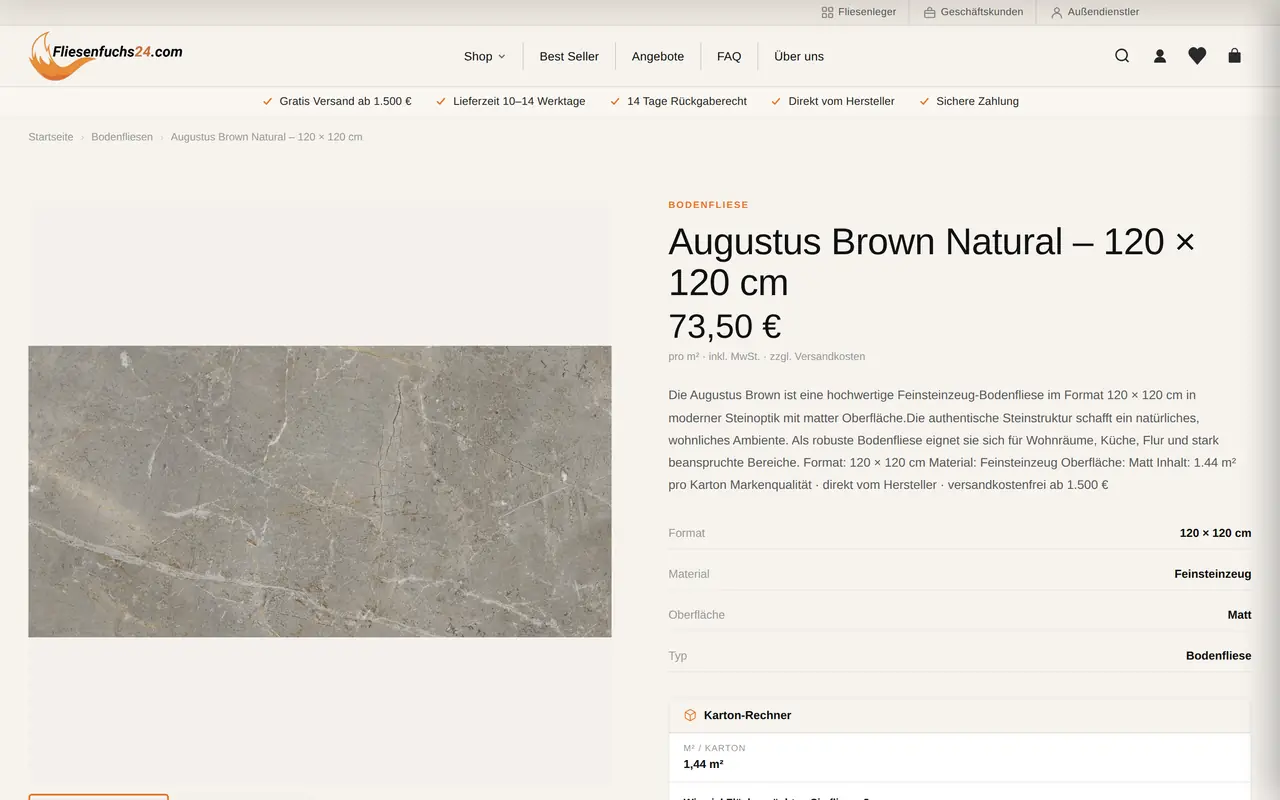Expand the Shop dropdown menu
The height and width of the screenshot is (800, 1280).
[485, 56]
